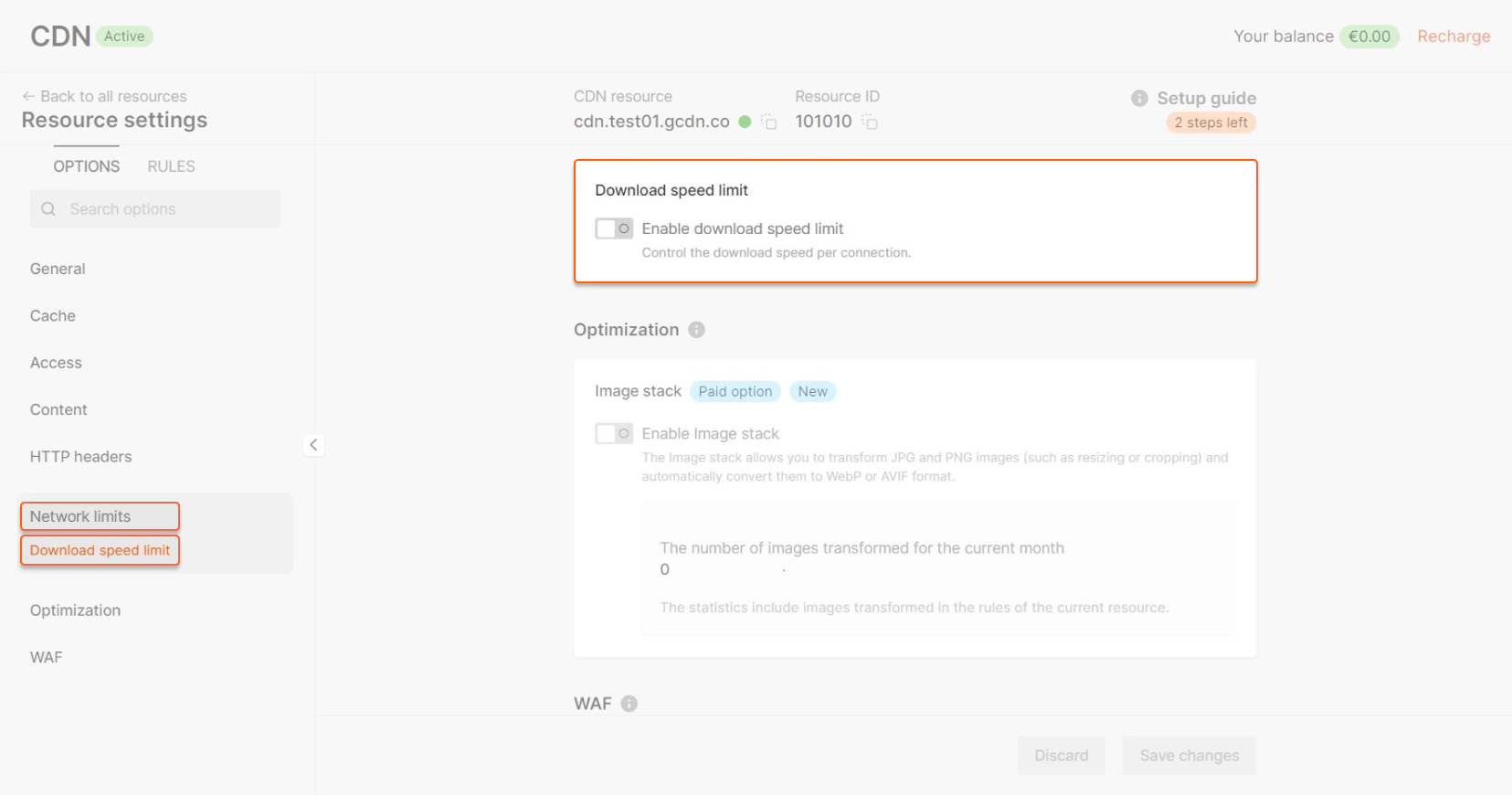Open the Cache settings section
The height and width of the screenshot is (795, 1512).
[x=52, y=315]
